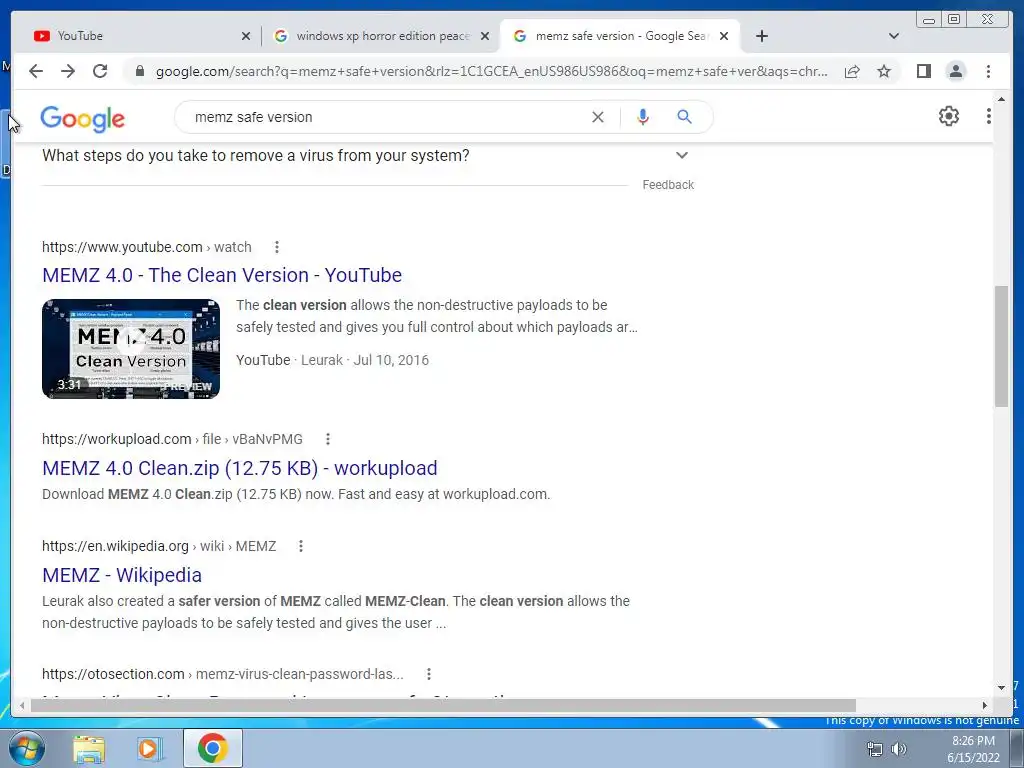
Task: Open the Chrome three-dot menu
Action: tap(988, 71)
